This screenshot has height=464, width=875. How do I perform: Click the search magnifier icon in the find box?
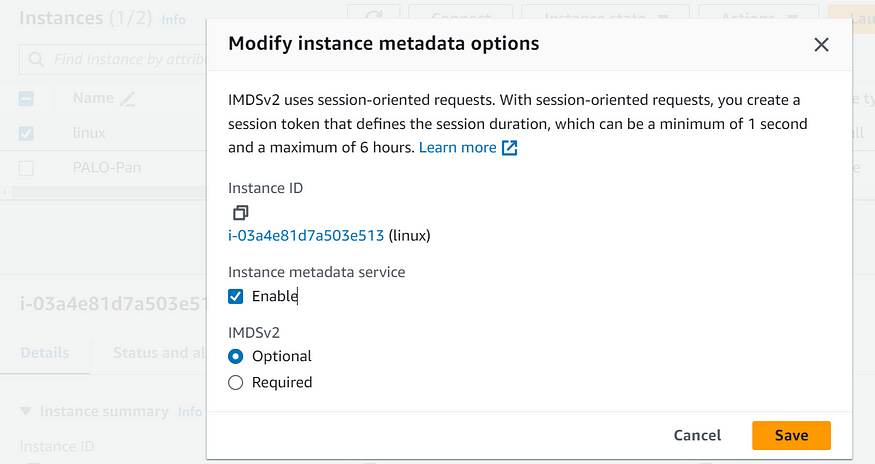[36, 59]
